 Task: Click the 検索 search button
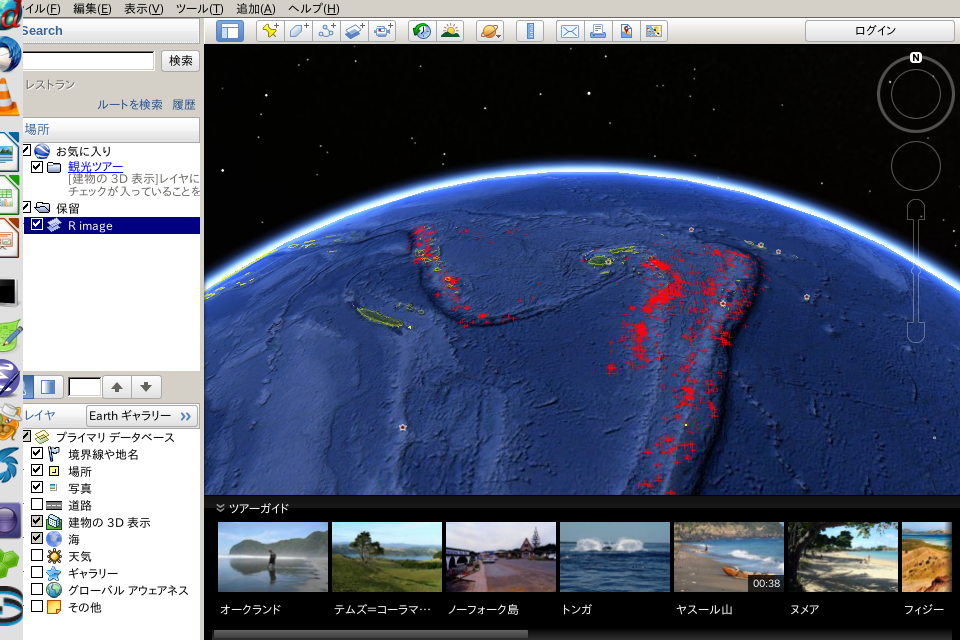(x=181, y=61)
